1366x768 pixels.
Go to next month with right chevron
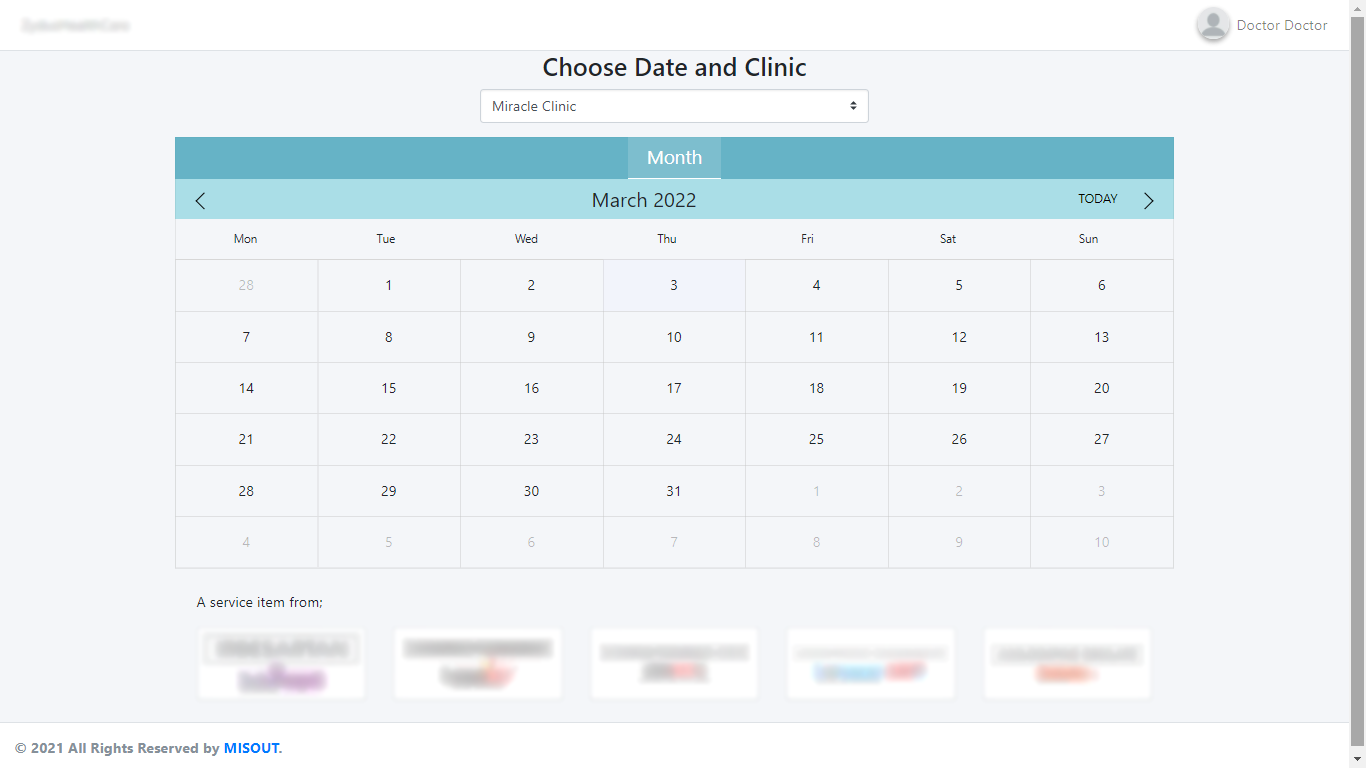(x=1148, y=201)
